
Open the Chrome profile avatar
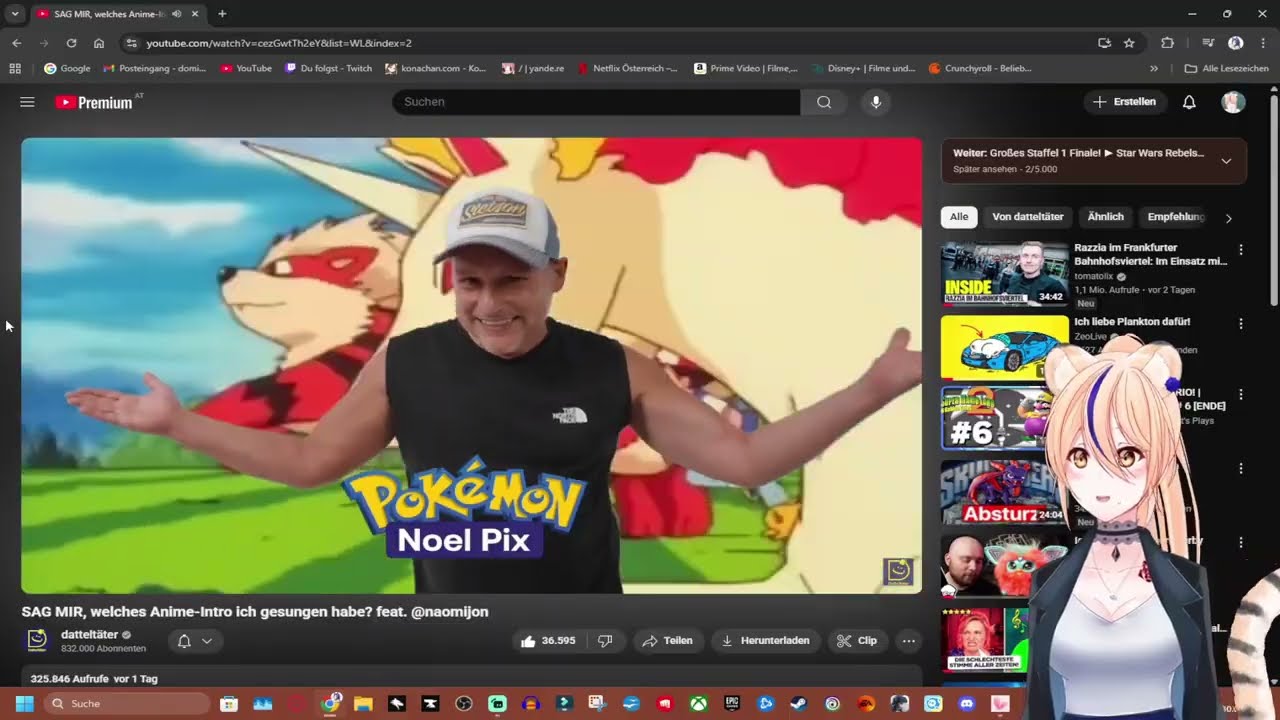1236,43
